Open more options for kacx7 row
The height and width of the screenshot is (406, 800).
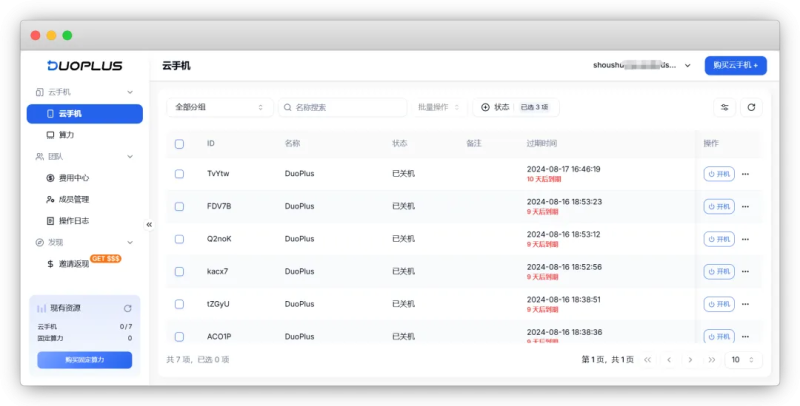[745, 272]
